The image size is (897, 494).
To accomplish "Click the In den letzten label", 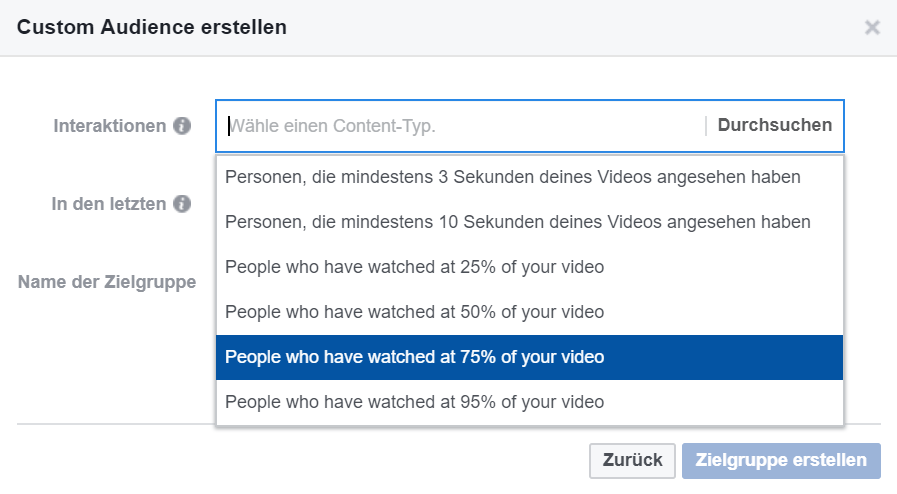I will [x=109, y=204].
